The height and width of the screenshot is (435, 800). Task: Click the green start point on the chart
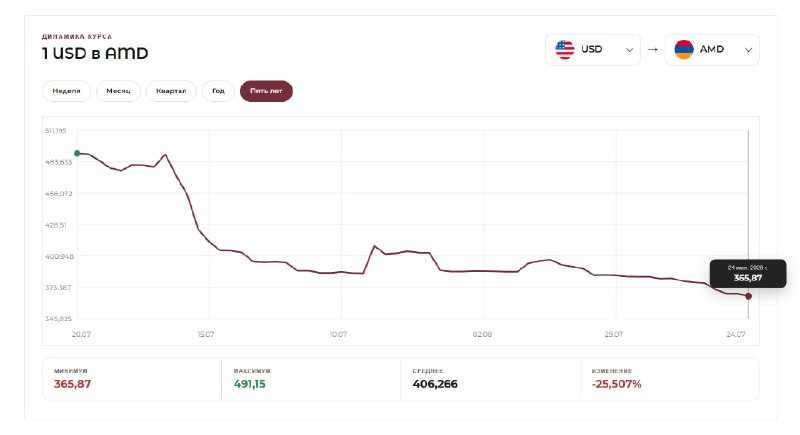[x=78, y=153]
